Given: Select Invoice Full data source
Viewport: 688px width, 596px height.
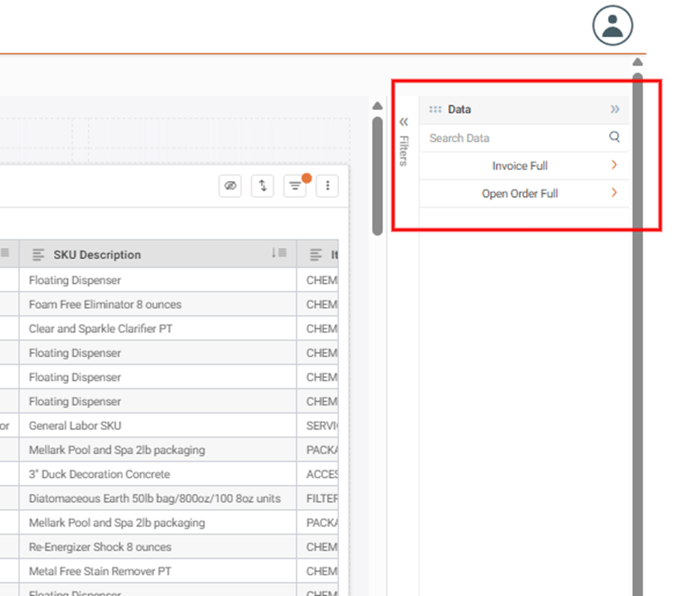Looking at the screenshot, I should click(x=519, y=166).
